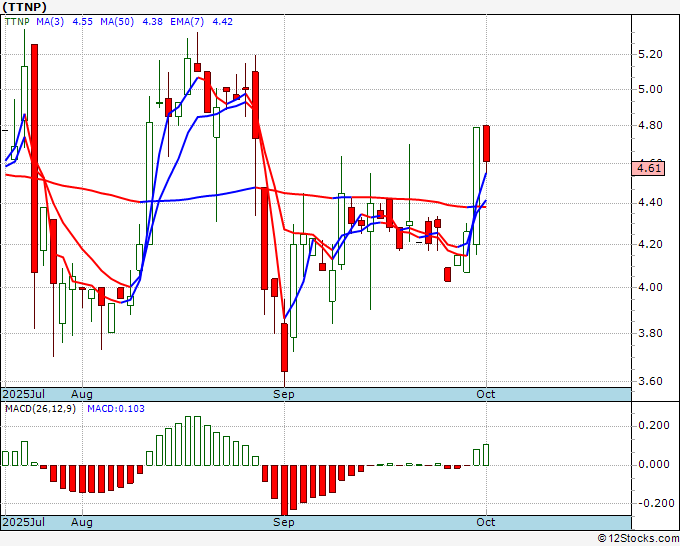Viewport: 680px width, 546px height.
Task: Select the TTNP legend label
Action: click(x=17, y=22)
